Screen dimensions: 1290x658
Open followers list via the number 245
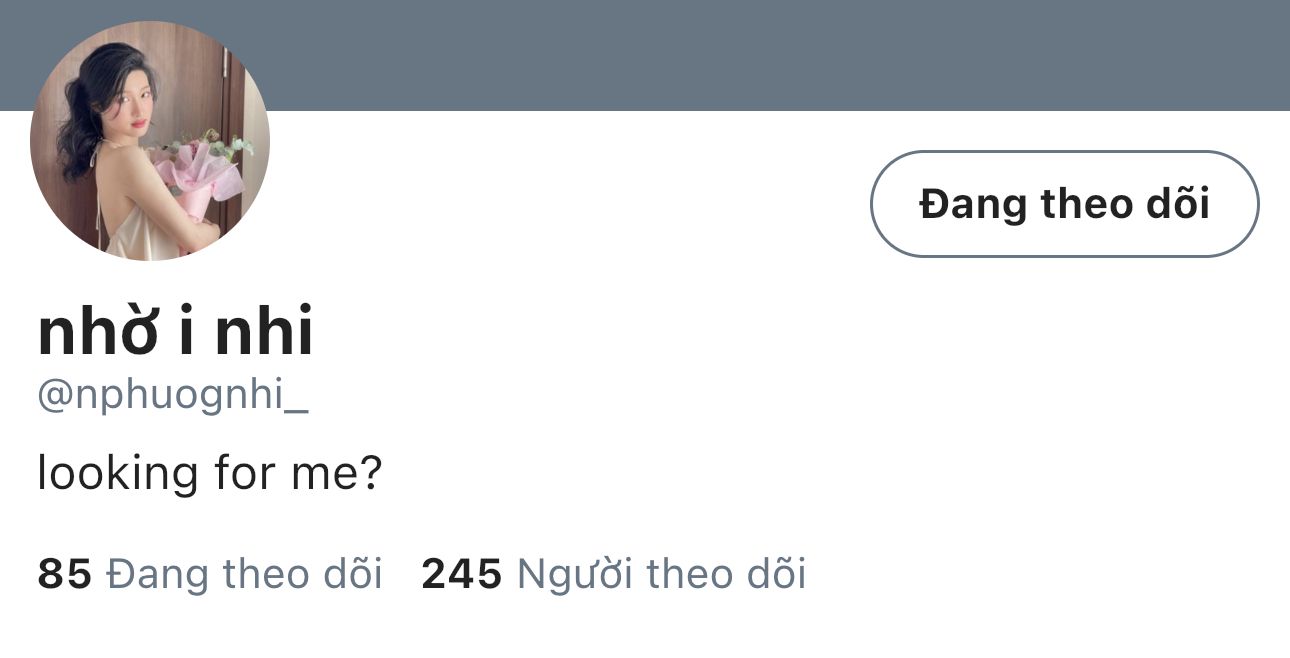pyautogui.click(x=461, y=574)
